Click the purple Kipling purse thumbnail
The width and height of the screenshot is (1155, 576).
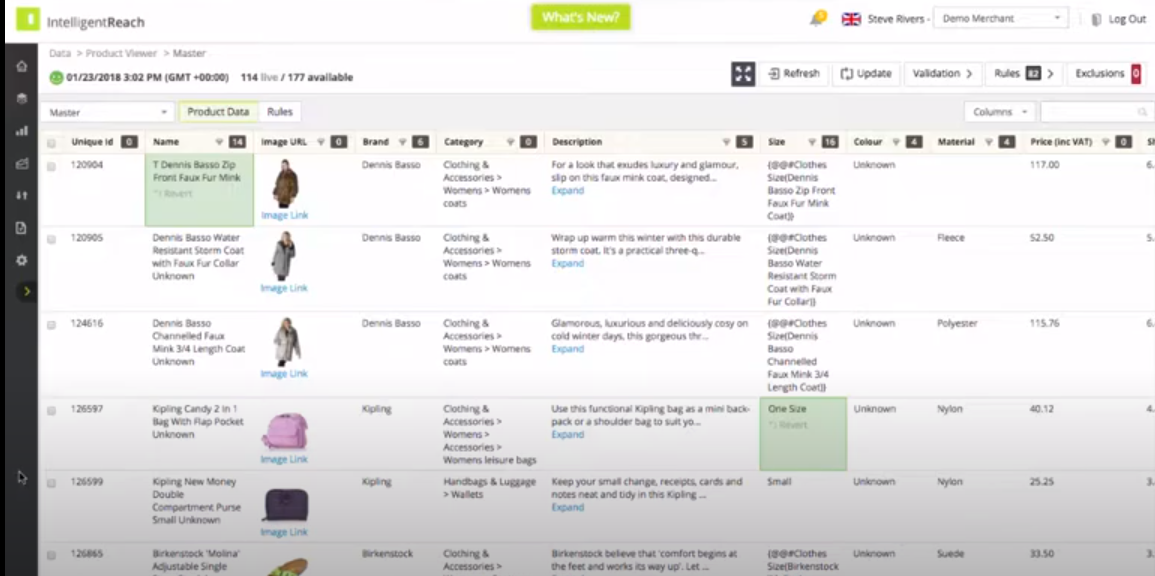285,505
